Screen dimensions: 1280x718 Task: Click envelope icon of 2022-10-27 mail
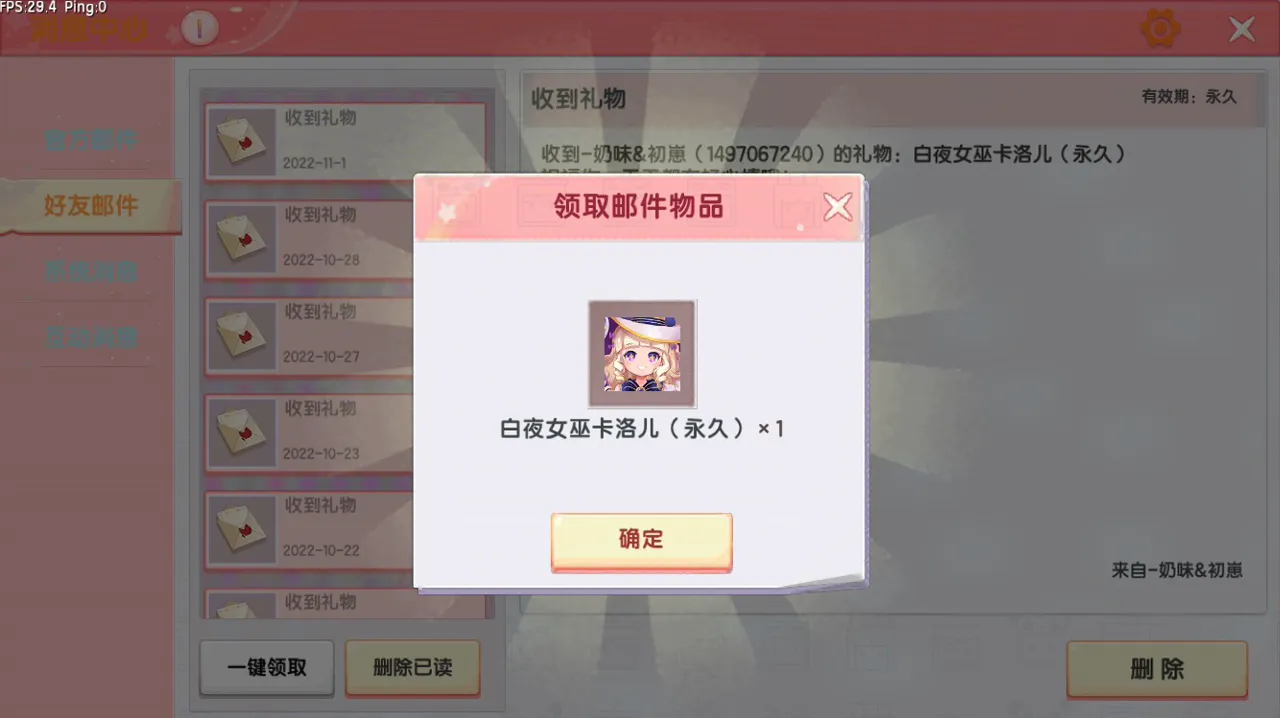241,336
